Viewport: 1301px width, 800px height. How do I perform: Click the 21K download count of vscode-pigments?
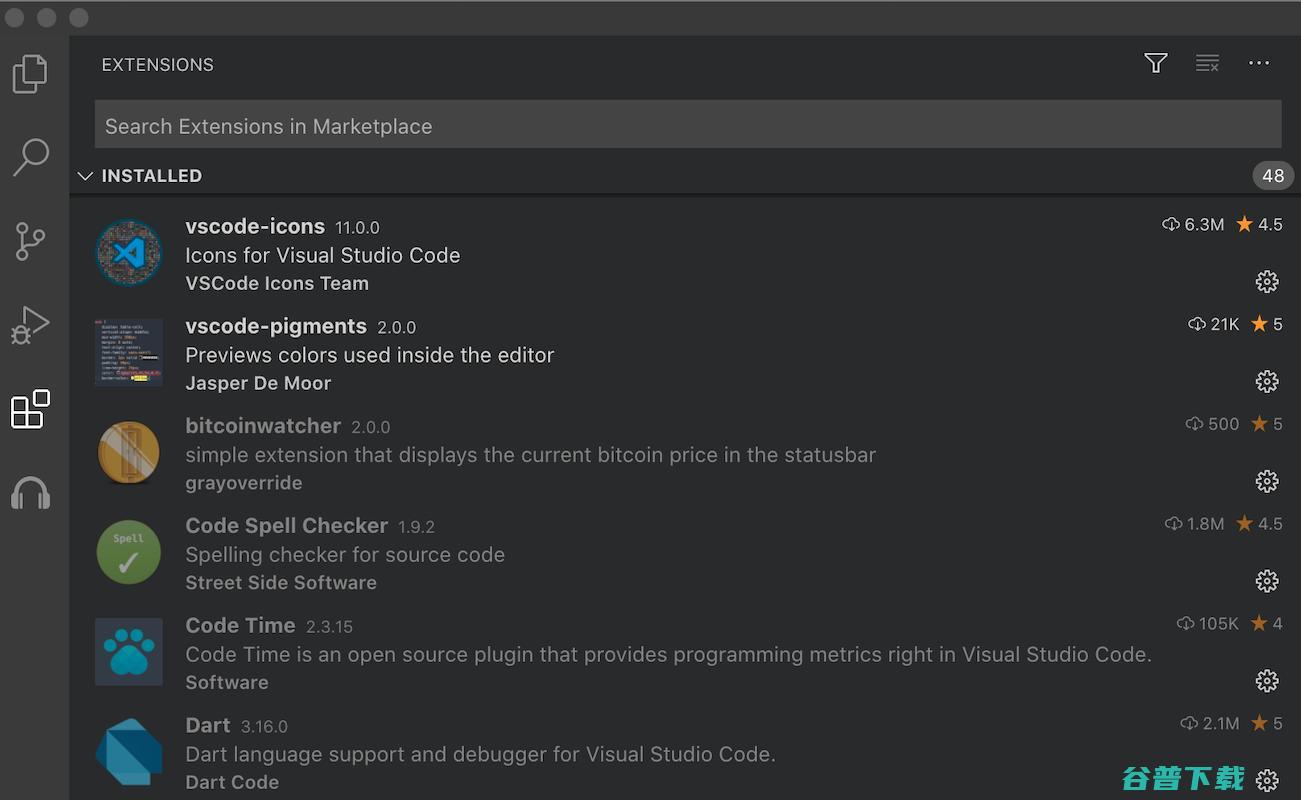(x=1214, y=324)
